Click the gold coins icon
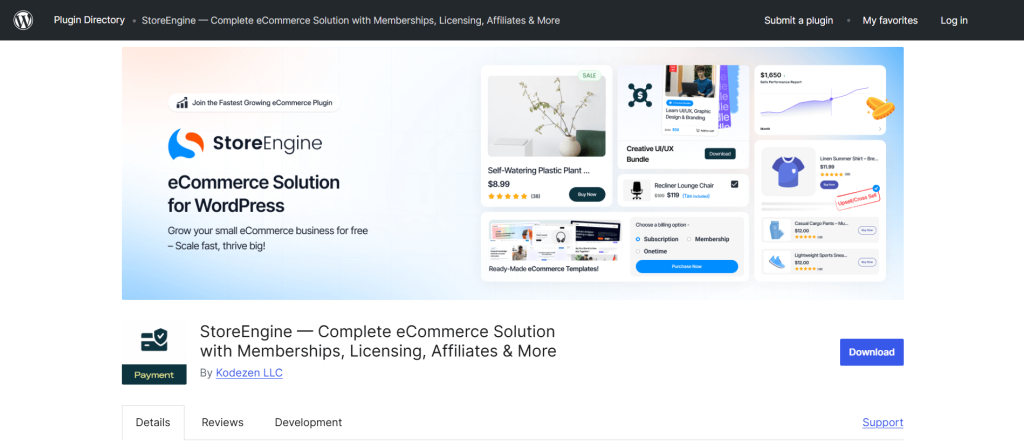The image size is (1024, 445). (x=879, y=108)
